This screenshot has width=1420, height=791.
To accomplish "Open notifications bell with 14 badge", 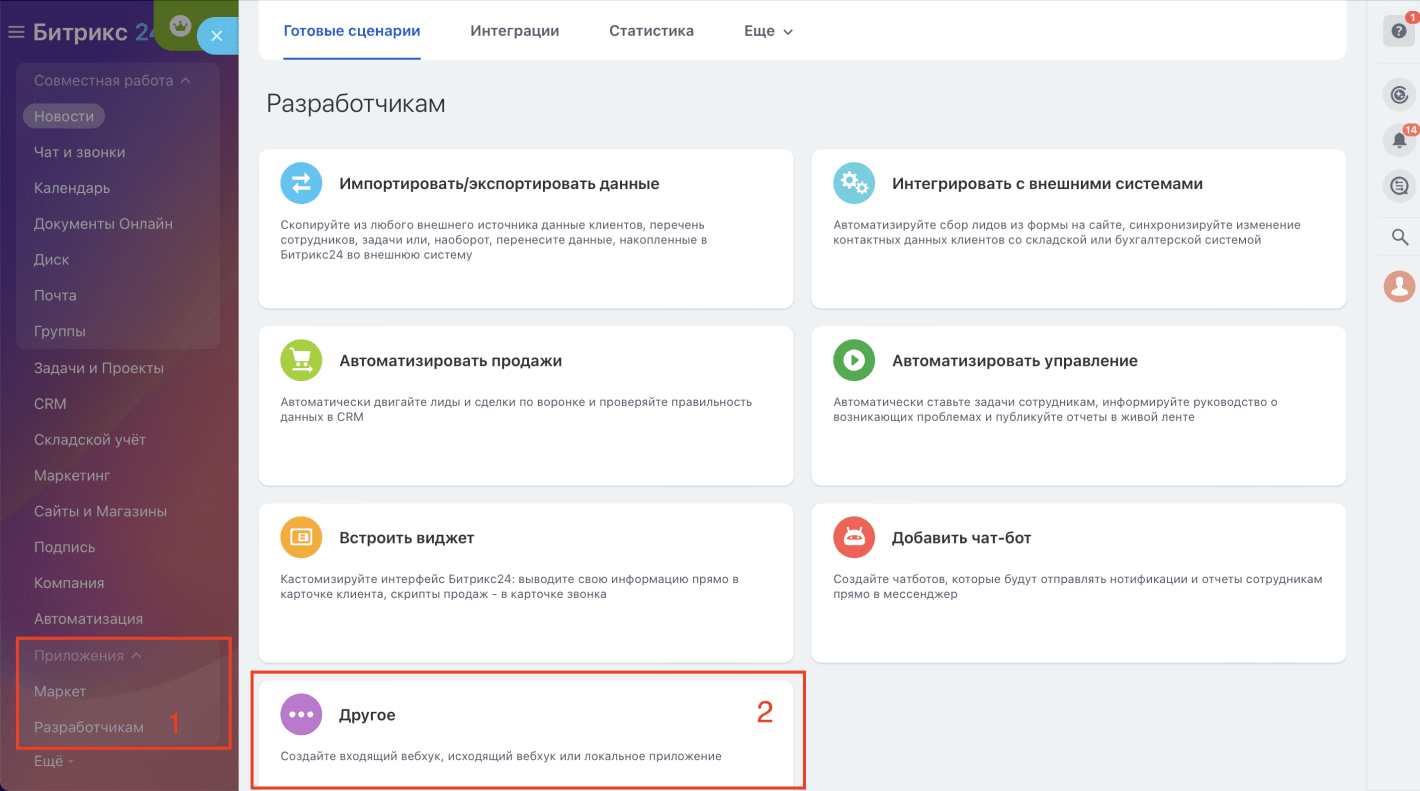I will coord(1399,141).
